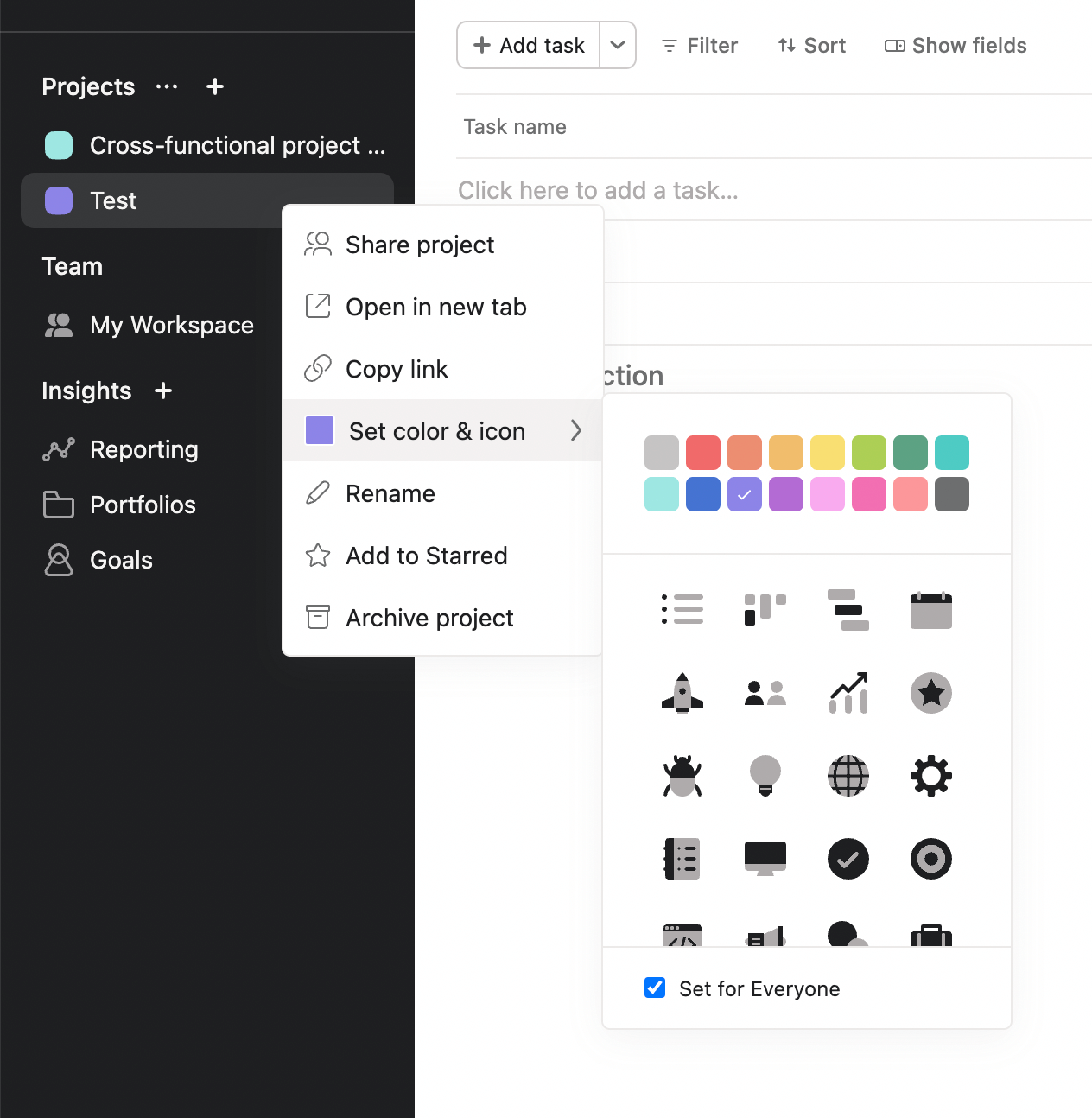The image size is (1092, 1118).
Task: Open the Add task dropdown arrow
Action: pyautogui.click(x=618, y=45)
